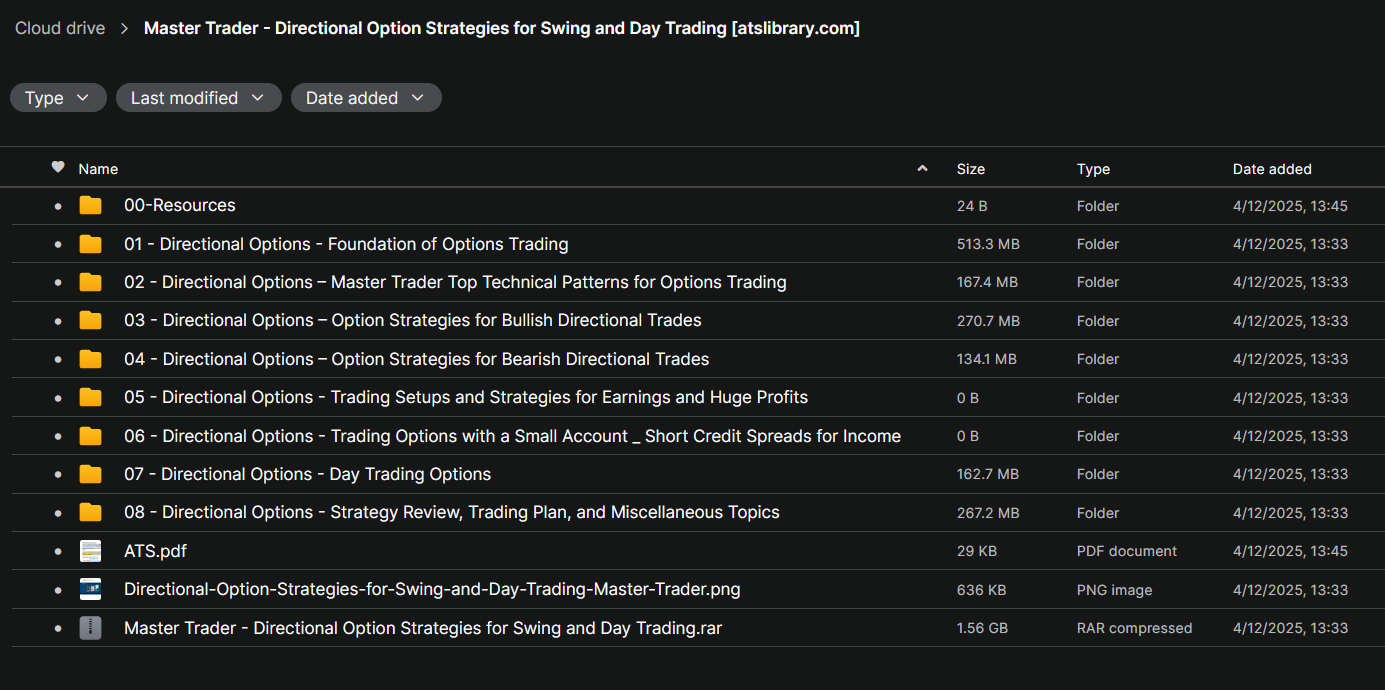The height and width of the screenshot is (690, 1385).
Task: Click the ATS.pdf document thumbnail icon
Action: (x=91, y=551)
